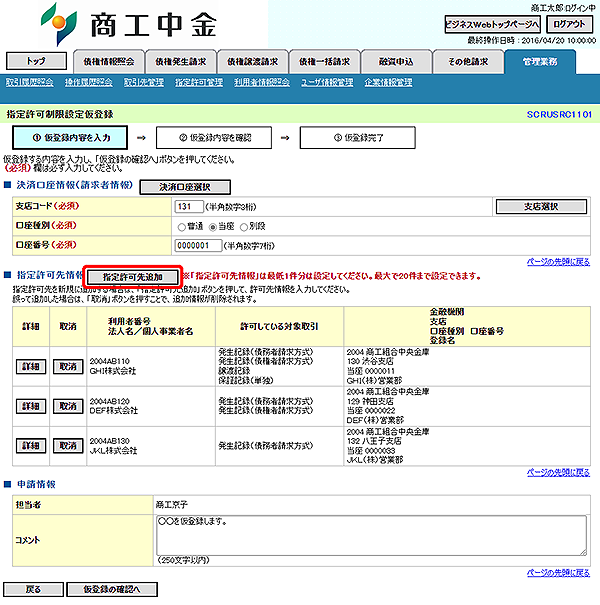The image size is (600, 605).
Task: Click the 130 渋谷支店 text
Action: 370,362
